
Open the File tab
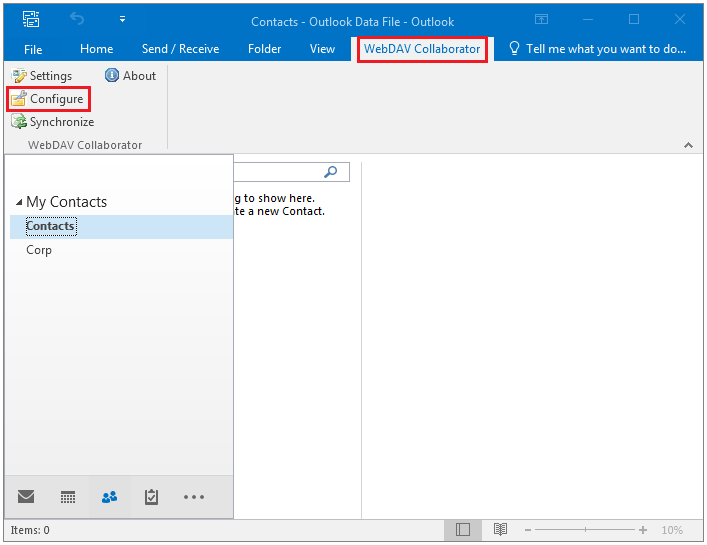click(33, 49)
